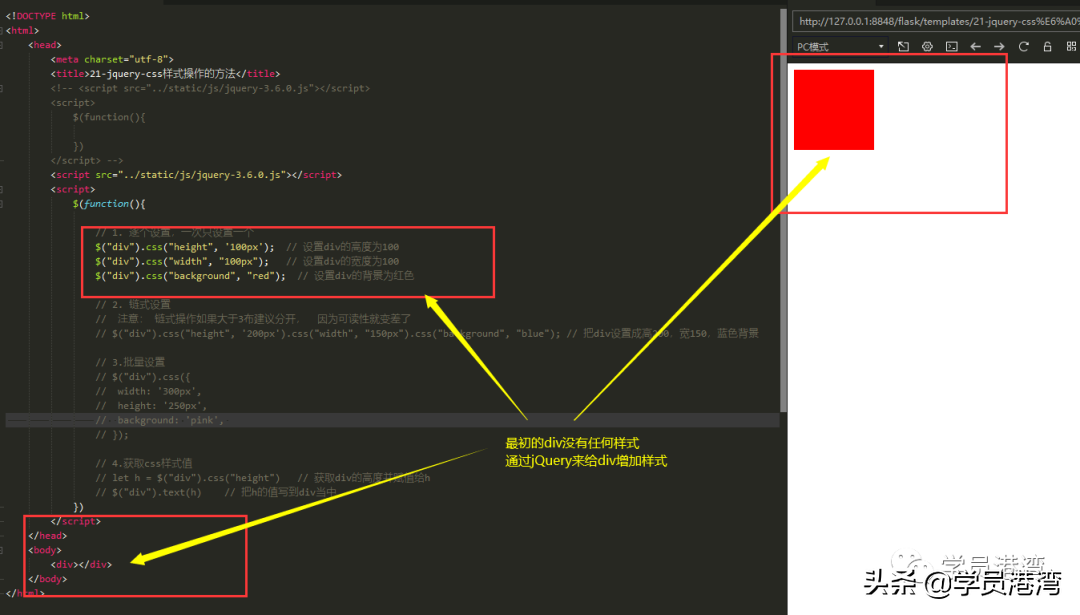Screen dimensions: 1080x615
Task: Click the editor vertical scrollbar
Action: [783, 210]
